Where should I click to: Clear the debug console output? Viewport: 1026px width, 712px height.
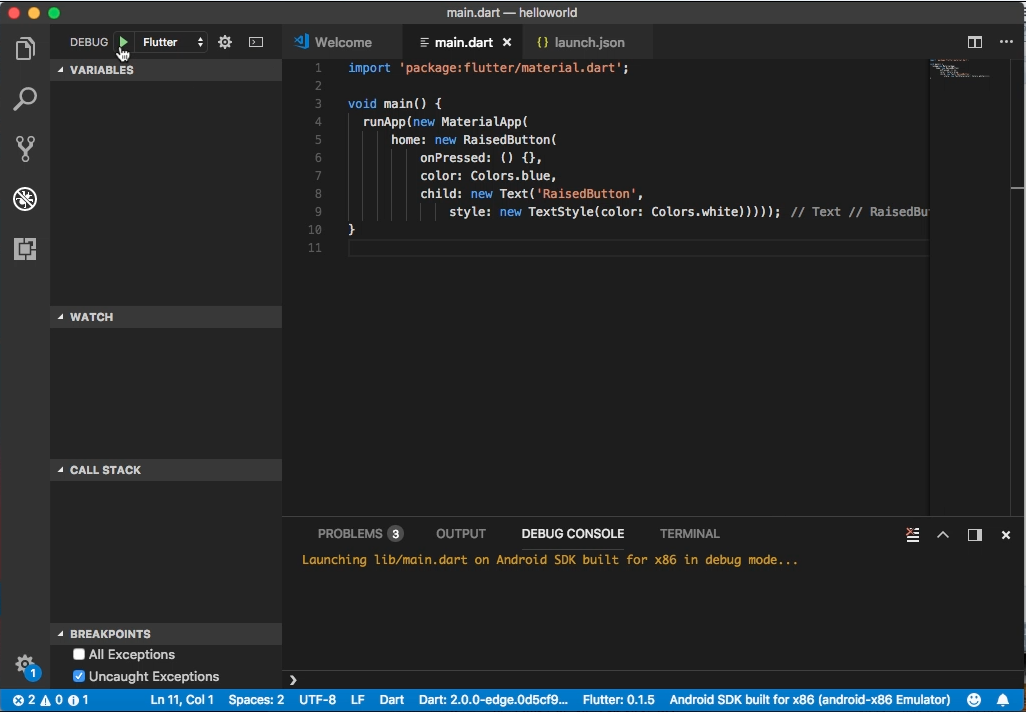[913, 535]
